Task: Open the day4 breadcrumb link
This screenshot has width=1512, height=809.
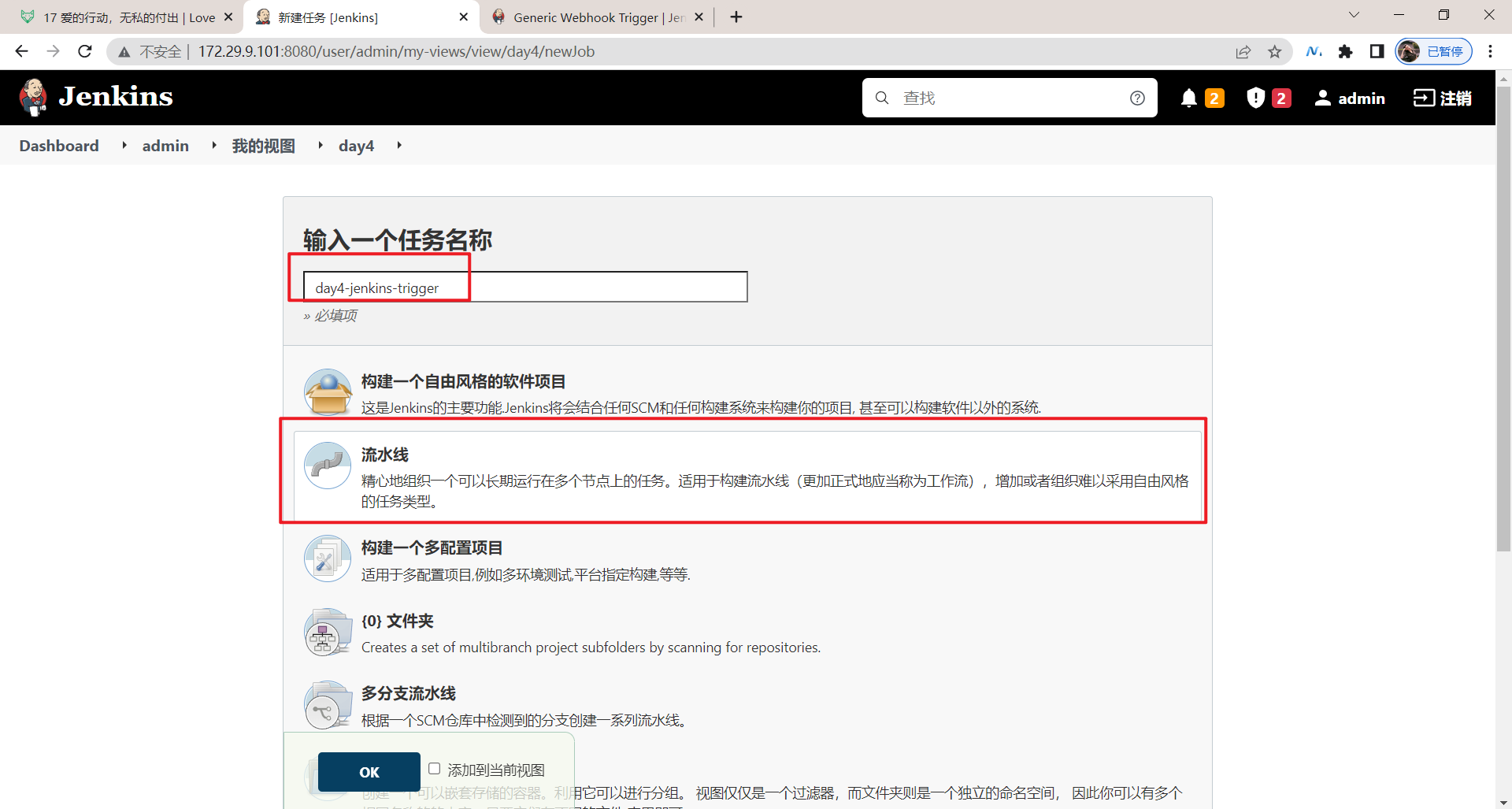Action: coord(356,146)
